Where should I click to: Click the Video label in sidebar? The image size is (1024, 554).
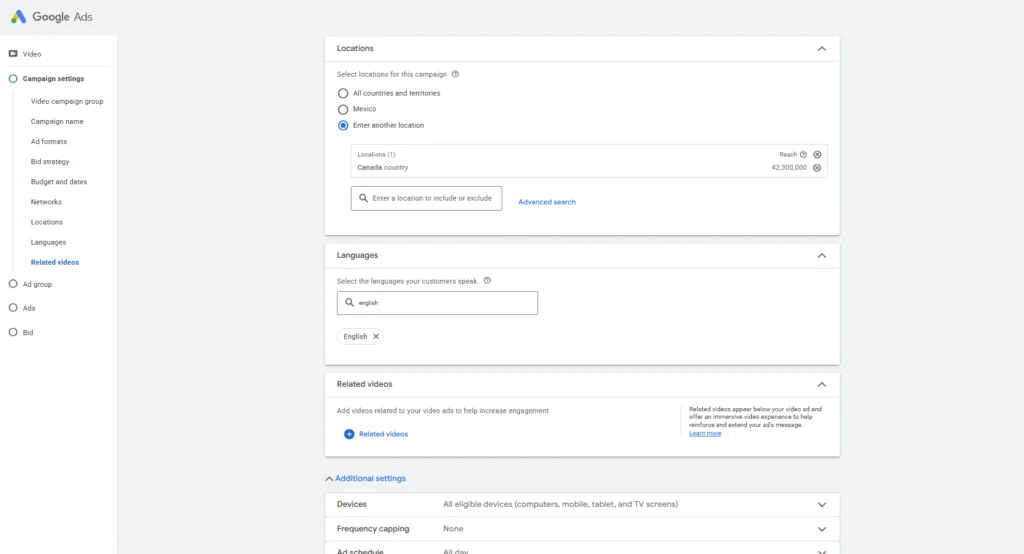click(32, 54)
